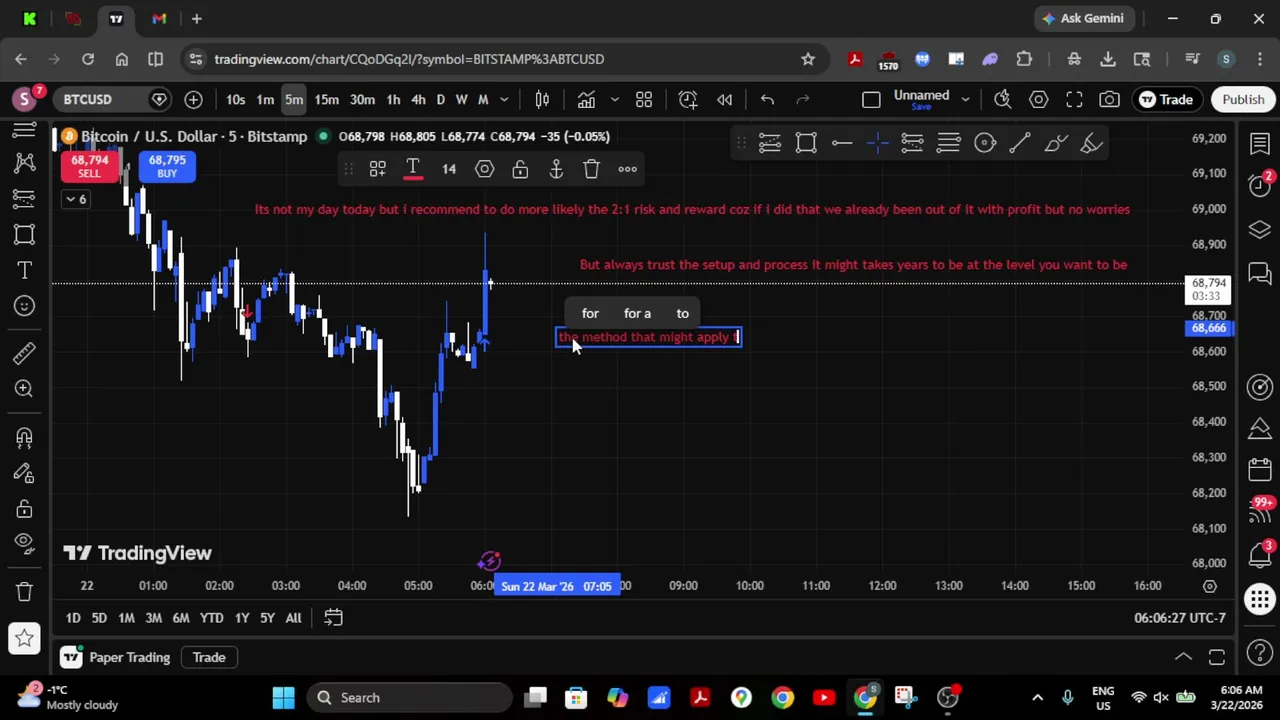Open the Unnamed layout dropdown arrow
Viewport: 1280px width, 720px height.
tap(965, 99)
